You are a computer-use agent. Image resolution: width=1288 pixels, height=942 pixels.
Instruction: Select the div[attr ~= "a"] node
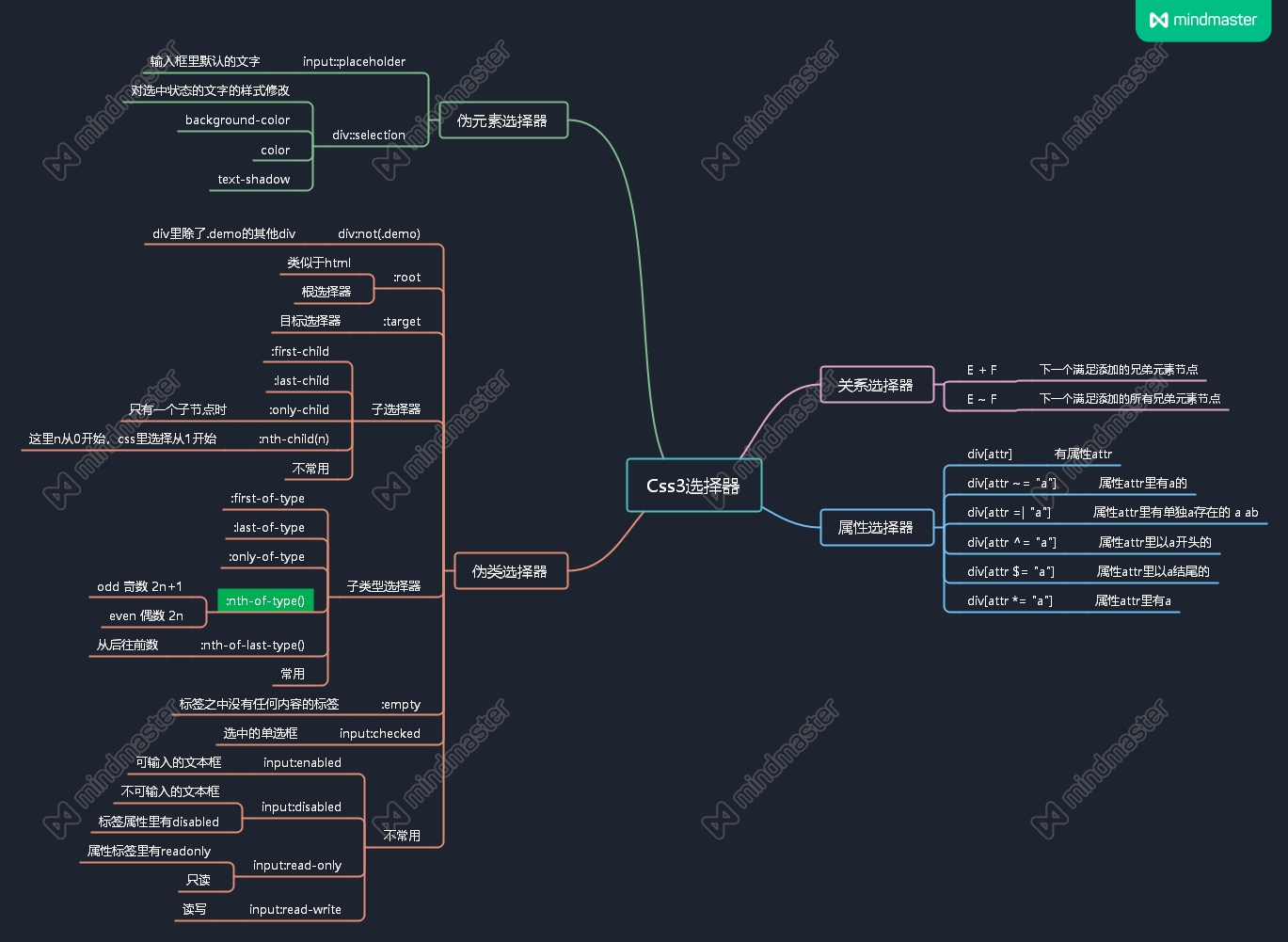(x=1012, y=484)
